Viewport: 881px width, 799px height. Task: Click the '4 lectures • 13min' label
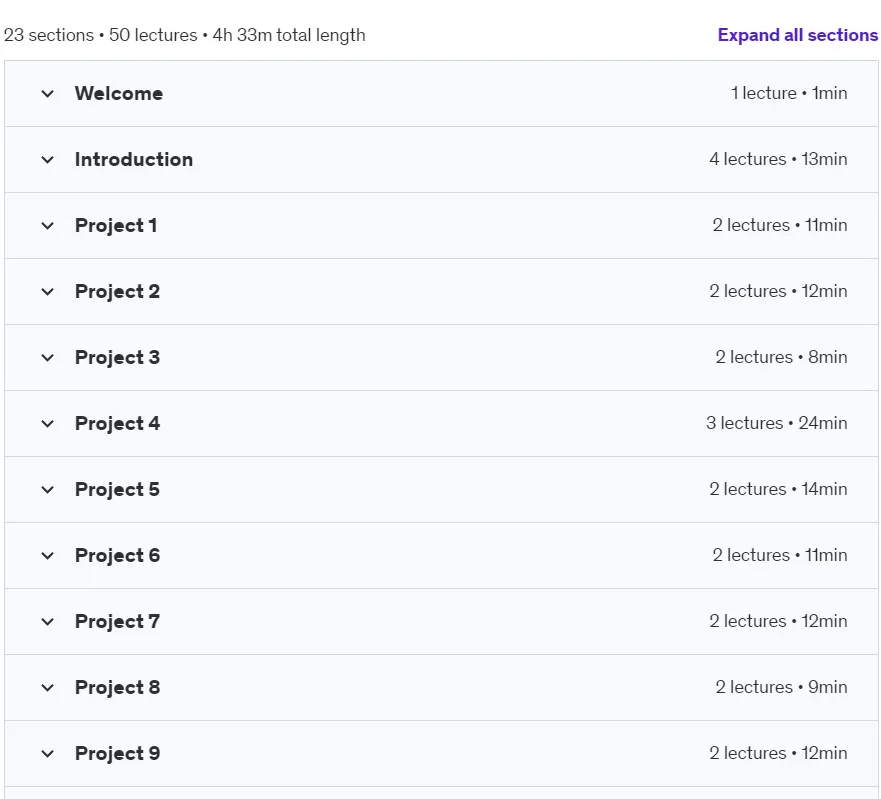click(778, 159)
